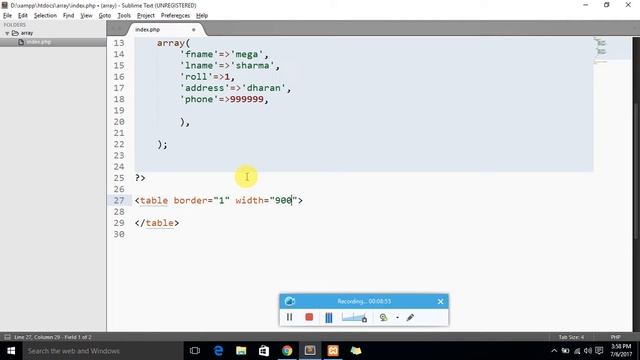This screenshot has width=640, height=360.
Task: Show hidden system tray icons
Action: [x=554, y=351]
